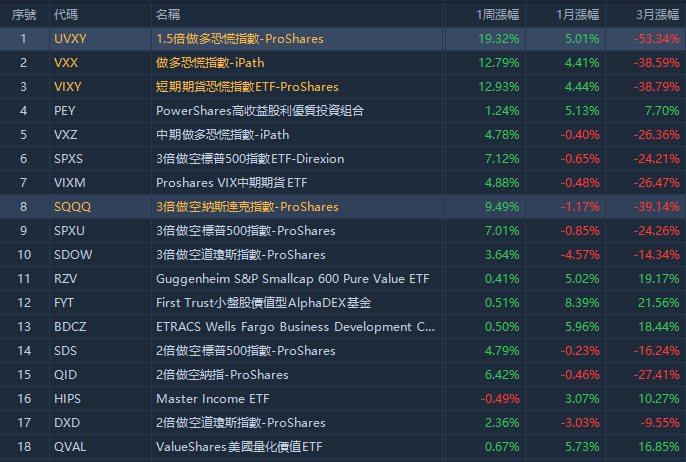The width and height of the screenshot is (686, 462).
Task: Open Guggenheim S&P Smallcap 600 Pure Value ETF
Action: click(293, 279)
